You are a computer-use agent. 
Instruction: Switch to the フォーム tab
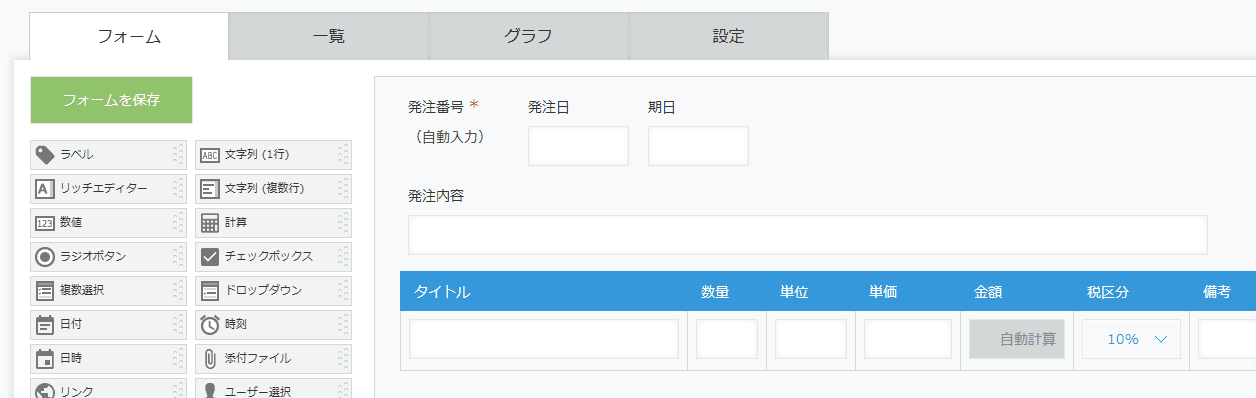coord(129,37)
